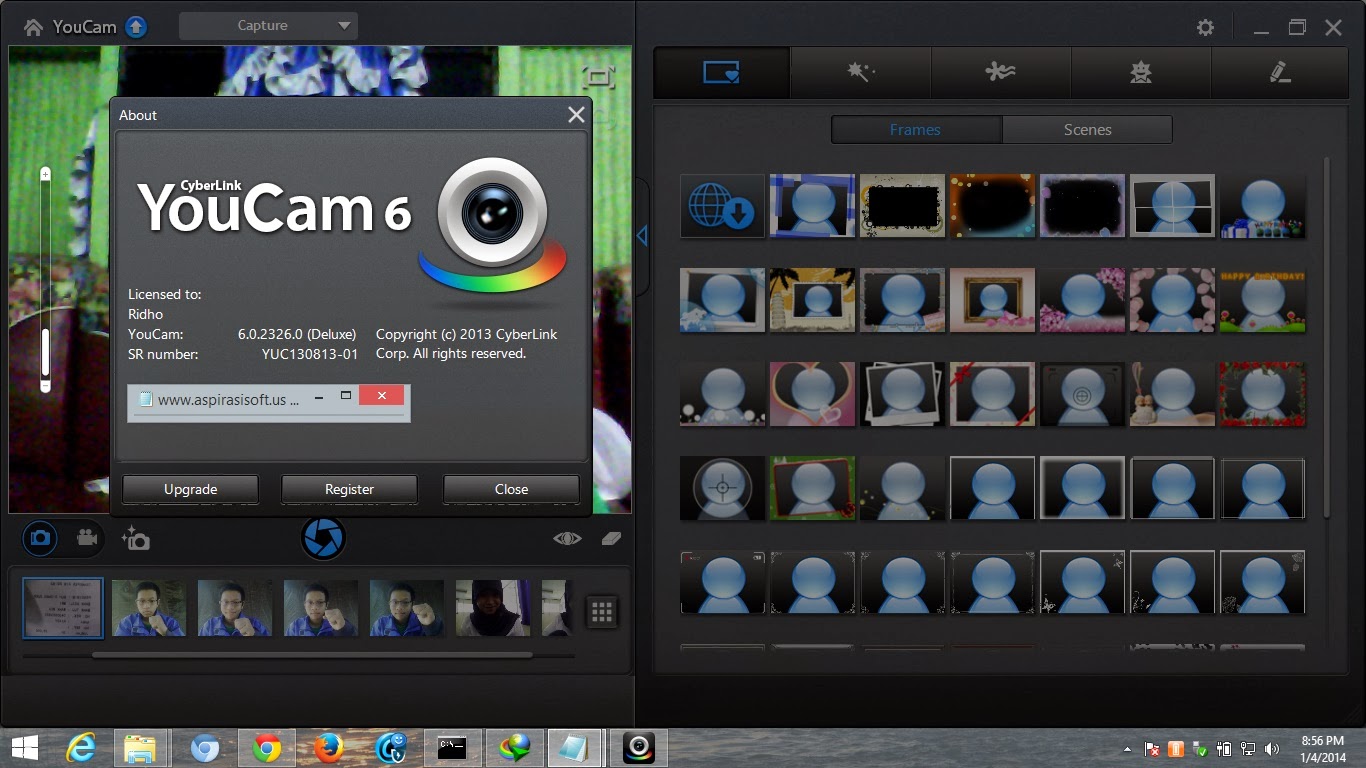Switch to the Scenes tab
The width and height of the screenshot is (1366, 768).
[1087, 130]
